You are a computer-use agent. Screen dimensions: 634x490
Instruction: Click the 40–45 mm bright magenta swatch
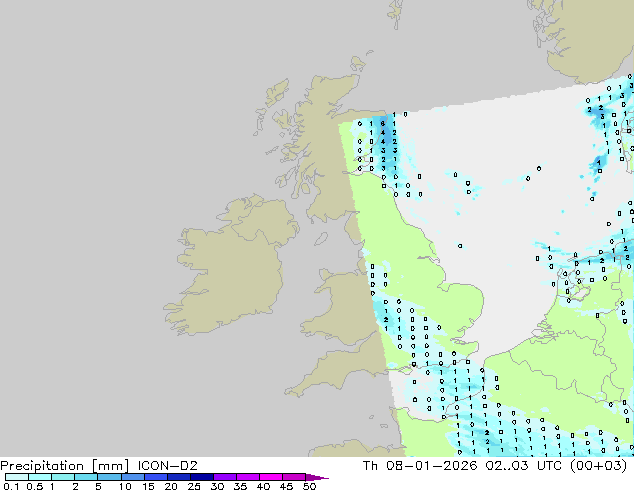pos(271,477)
